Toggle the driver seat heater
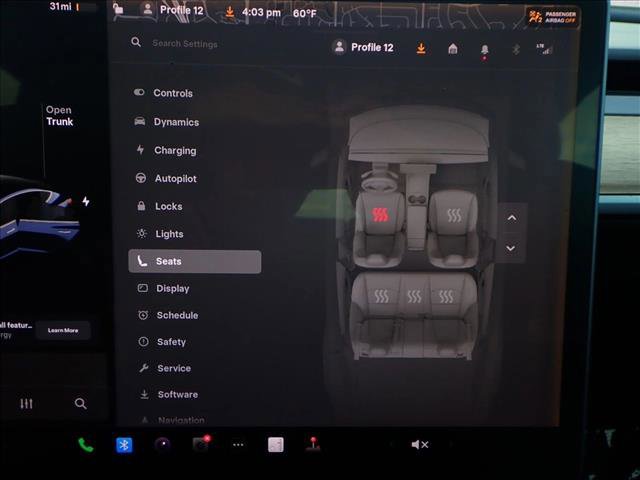The image size is (640, 480). coord(380,214)
